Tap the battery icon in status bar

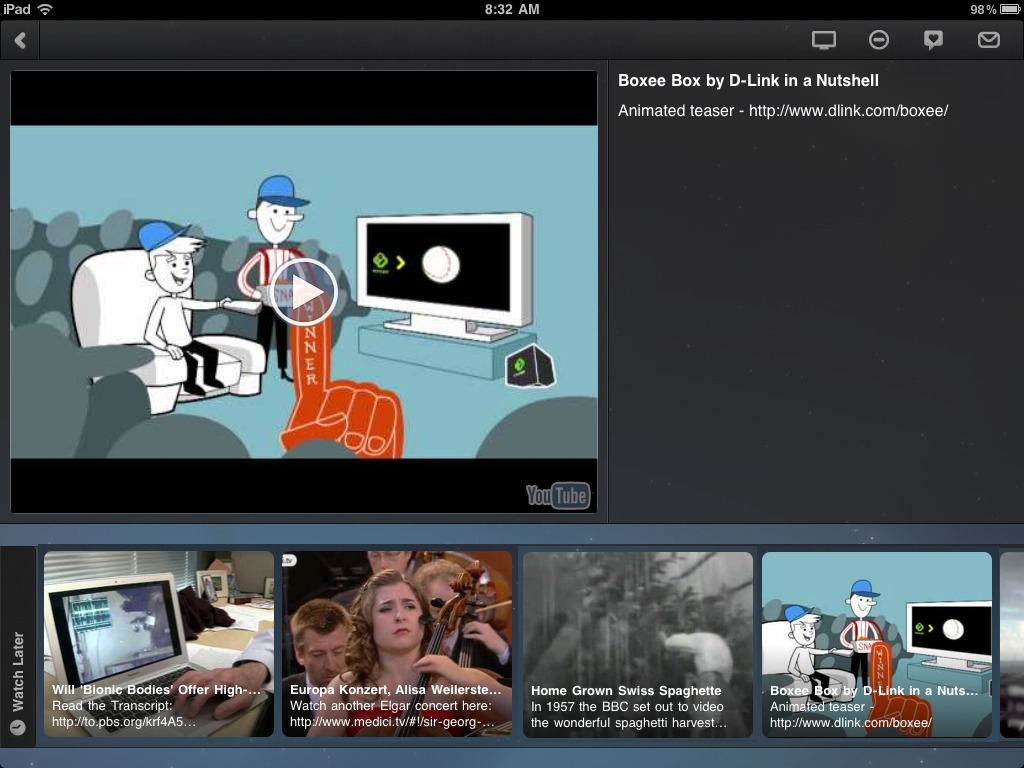click(1010, 9)
